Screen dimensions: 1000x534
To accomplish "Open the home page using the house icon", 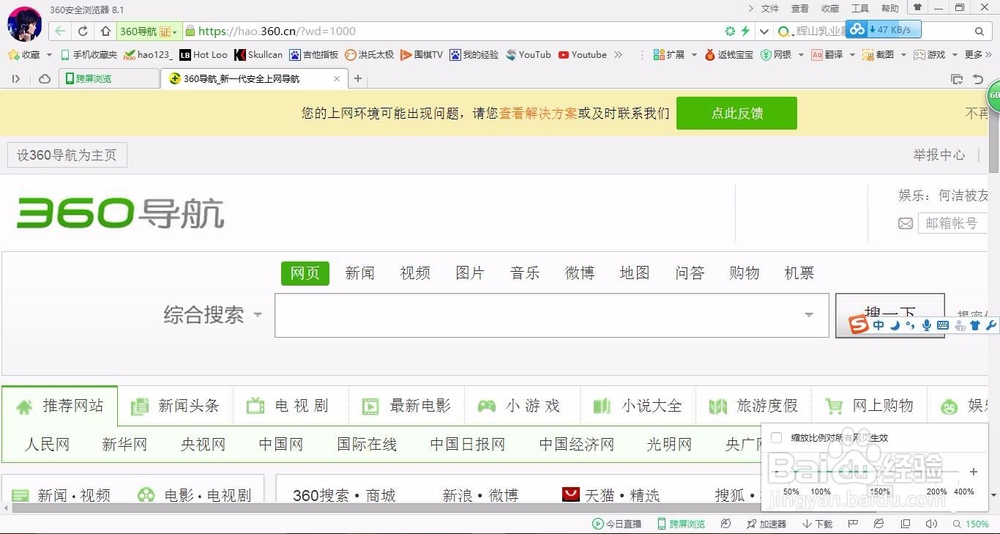I will pyautogui.click(x=105, y=31).
